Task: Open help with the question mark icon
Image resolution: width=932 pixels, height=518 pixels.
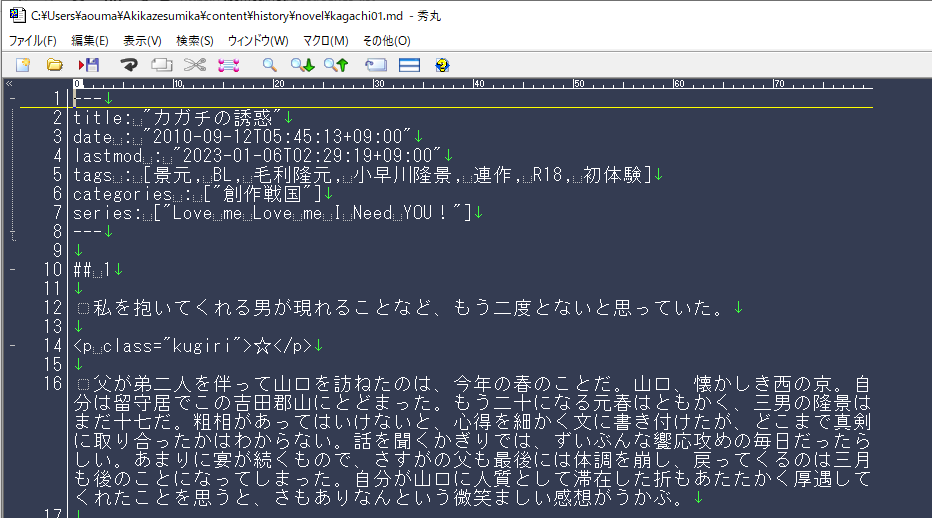Action: click(442, 65)
